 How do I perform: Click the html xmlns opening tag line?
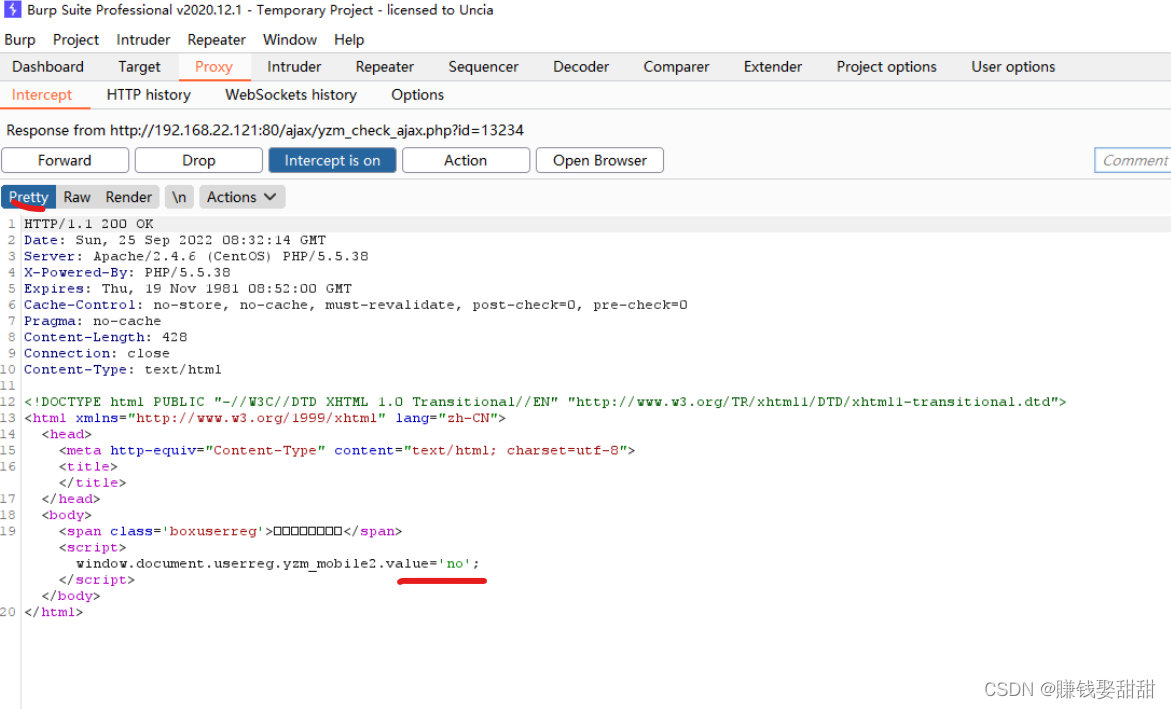point(265,418)
